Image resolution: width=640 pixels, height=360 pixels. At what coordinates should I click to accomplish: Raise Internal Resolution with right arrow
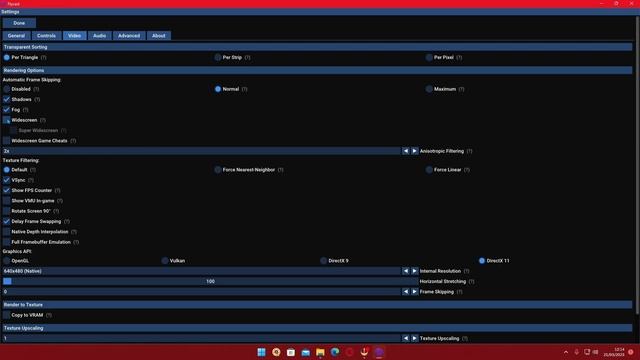point(415,271)
